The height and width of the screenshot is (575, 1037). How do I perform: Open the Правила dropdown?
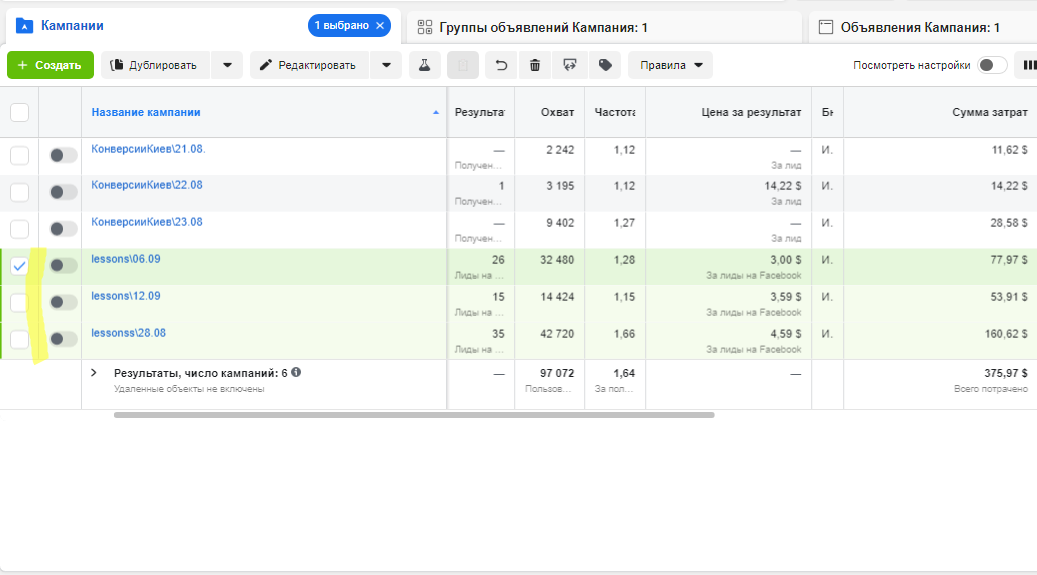pyautogui.click(x=671, y=65)
